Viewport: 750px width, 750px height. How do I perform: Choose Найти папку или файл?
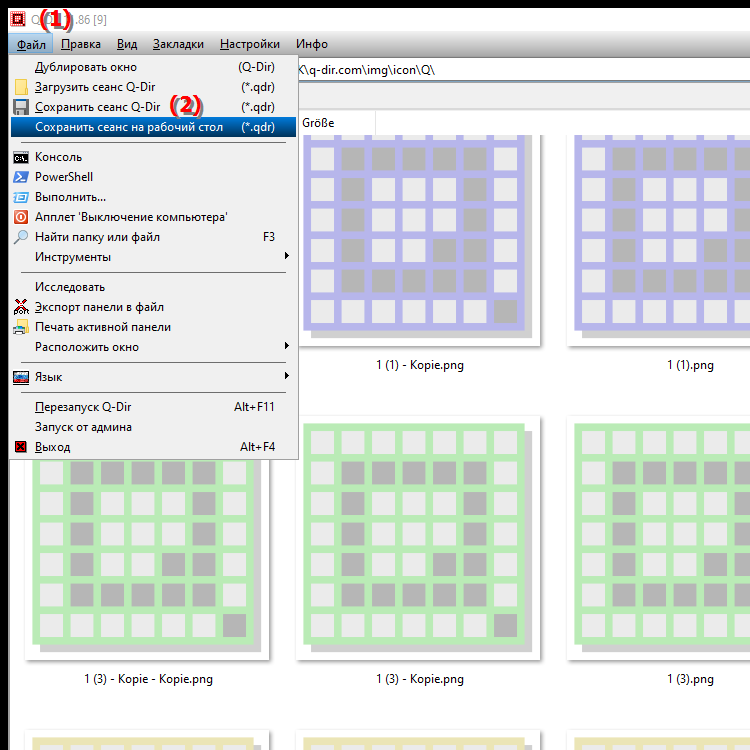[x=153, y=237]
